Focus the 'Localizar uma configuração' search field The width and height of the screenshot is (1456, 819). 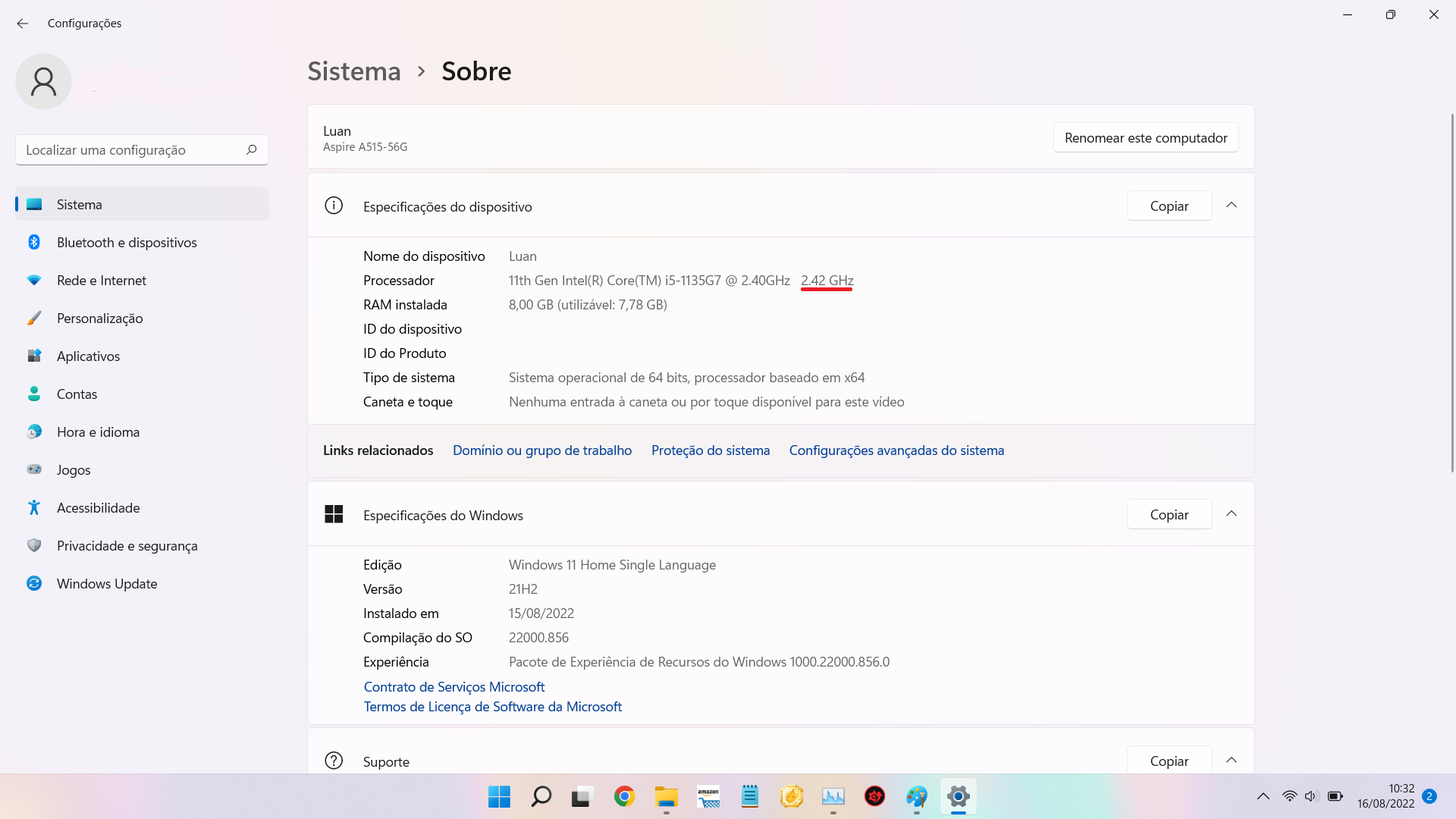(142, 150)
